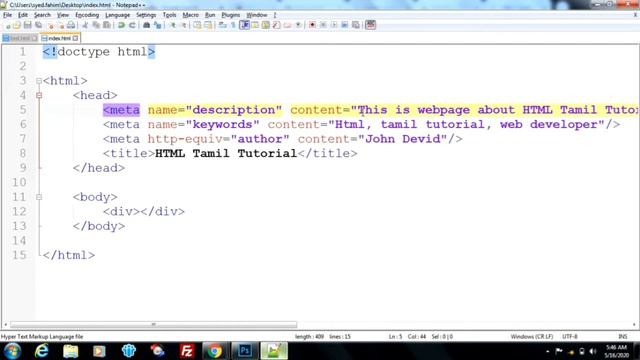
Task: Open EOL format menu Windows (CR LF)
Action: click(x=532, y=337)
